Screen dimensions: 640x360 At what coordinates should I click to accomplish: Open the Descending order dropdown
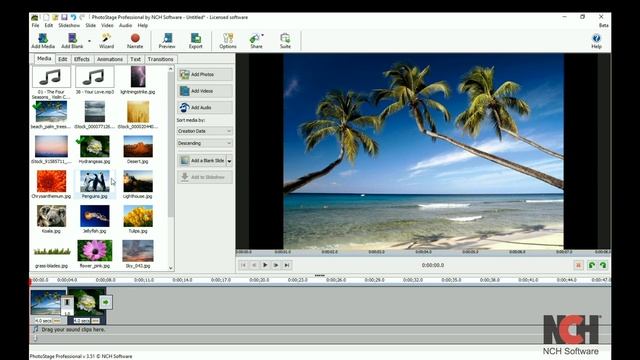click(x=204, y=143)
